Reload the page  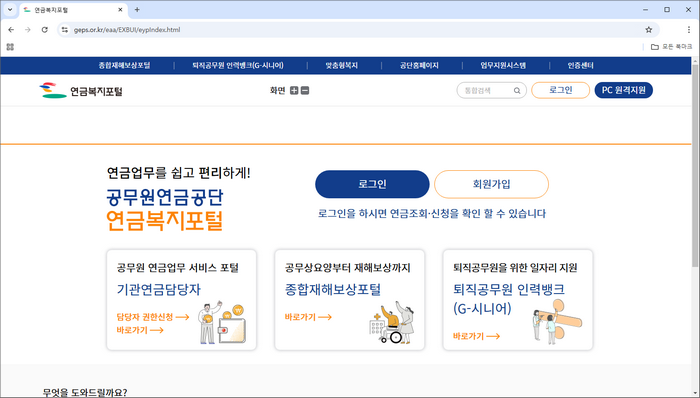point(45,30)
